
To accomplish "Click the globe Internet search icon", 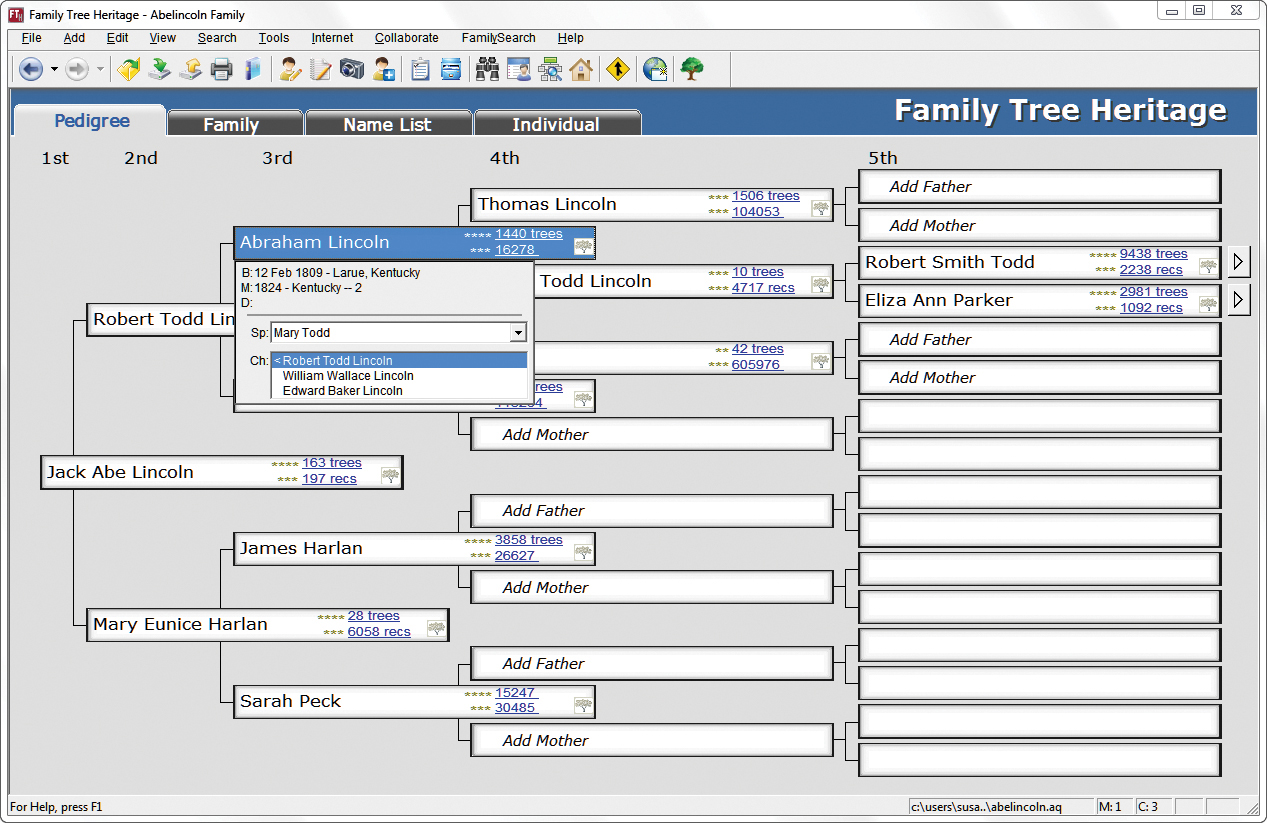I will tap(655, 69).
